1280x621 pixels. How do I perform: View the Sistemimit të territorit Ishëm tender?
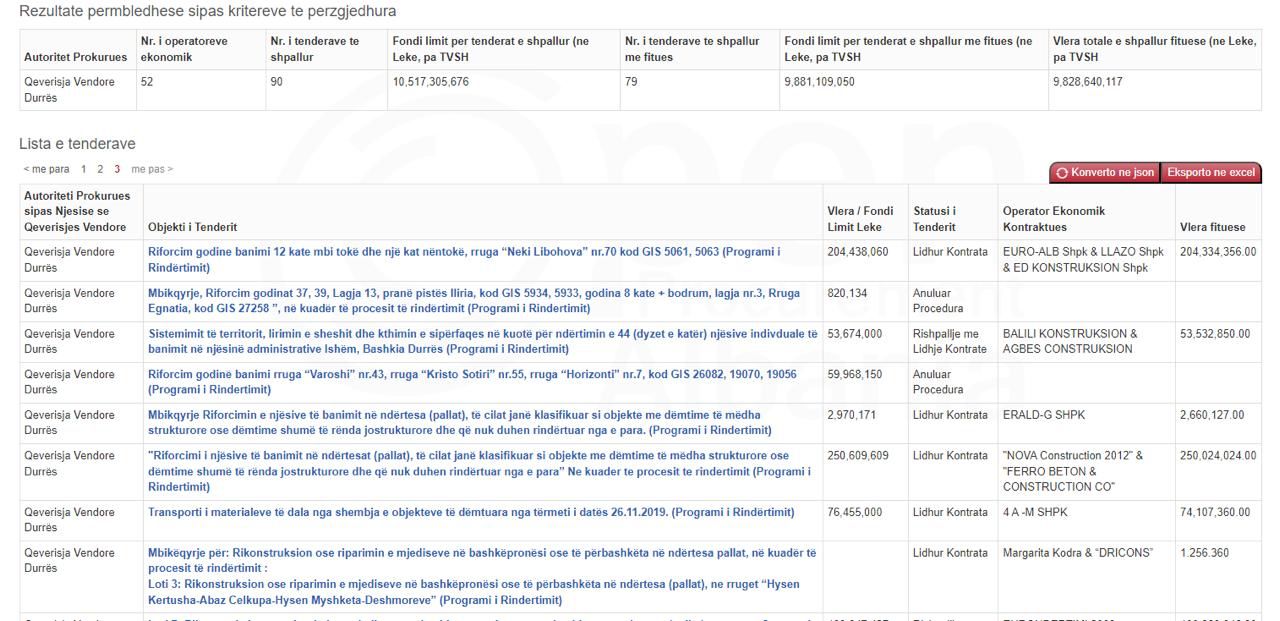(482, 341)
